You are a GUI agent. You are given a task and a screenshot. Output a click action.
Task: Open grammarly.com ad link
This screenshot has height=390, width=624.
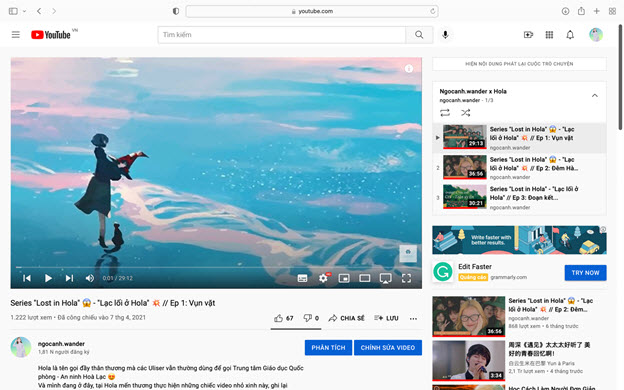coord(509,277)
